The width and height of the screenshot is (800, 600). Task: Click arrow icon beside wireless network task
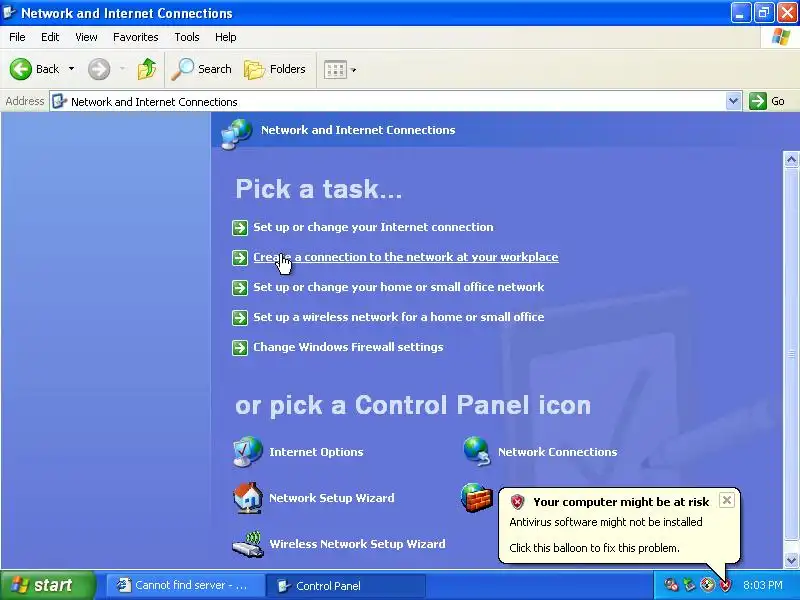(x=240, y=318)
